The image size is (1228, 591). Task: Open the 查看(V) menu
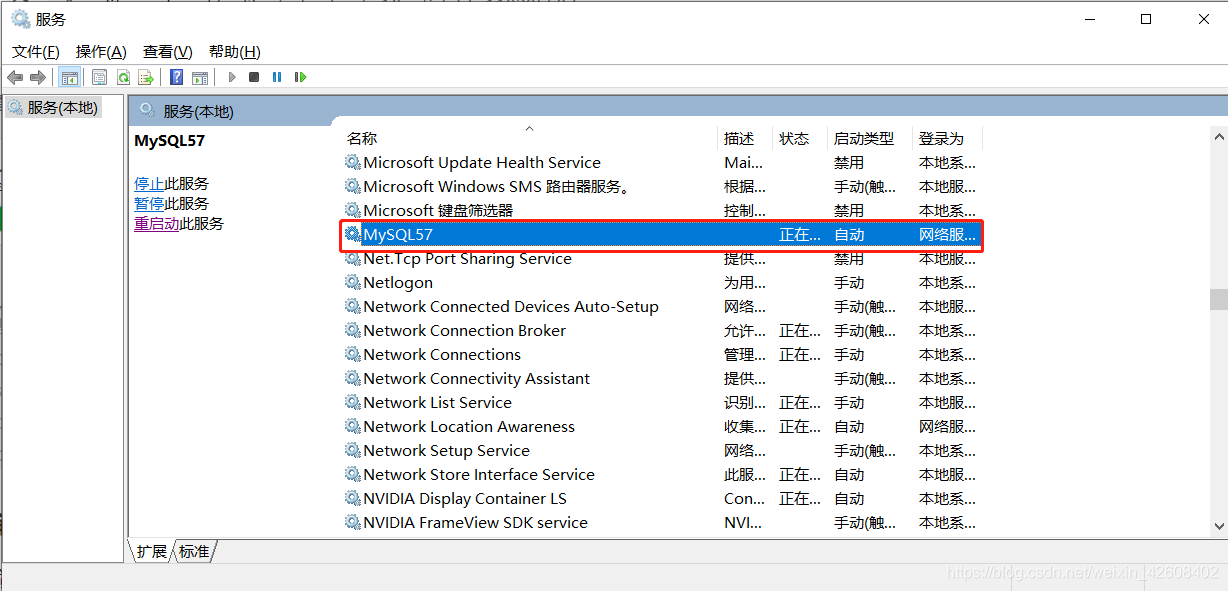168,51
